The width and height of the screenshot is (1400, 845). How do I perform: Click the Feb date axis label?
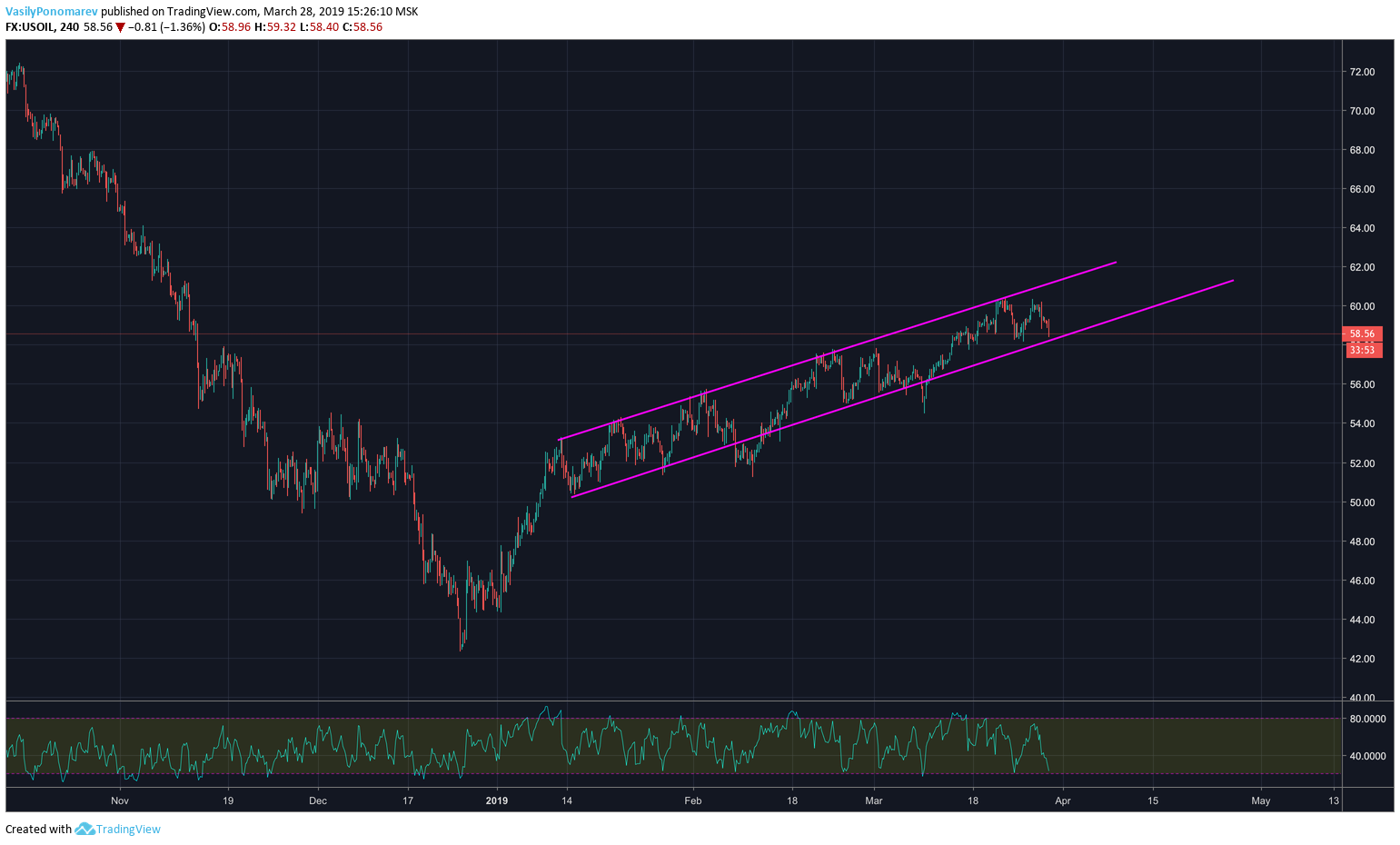693,800
